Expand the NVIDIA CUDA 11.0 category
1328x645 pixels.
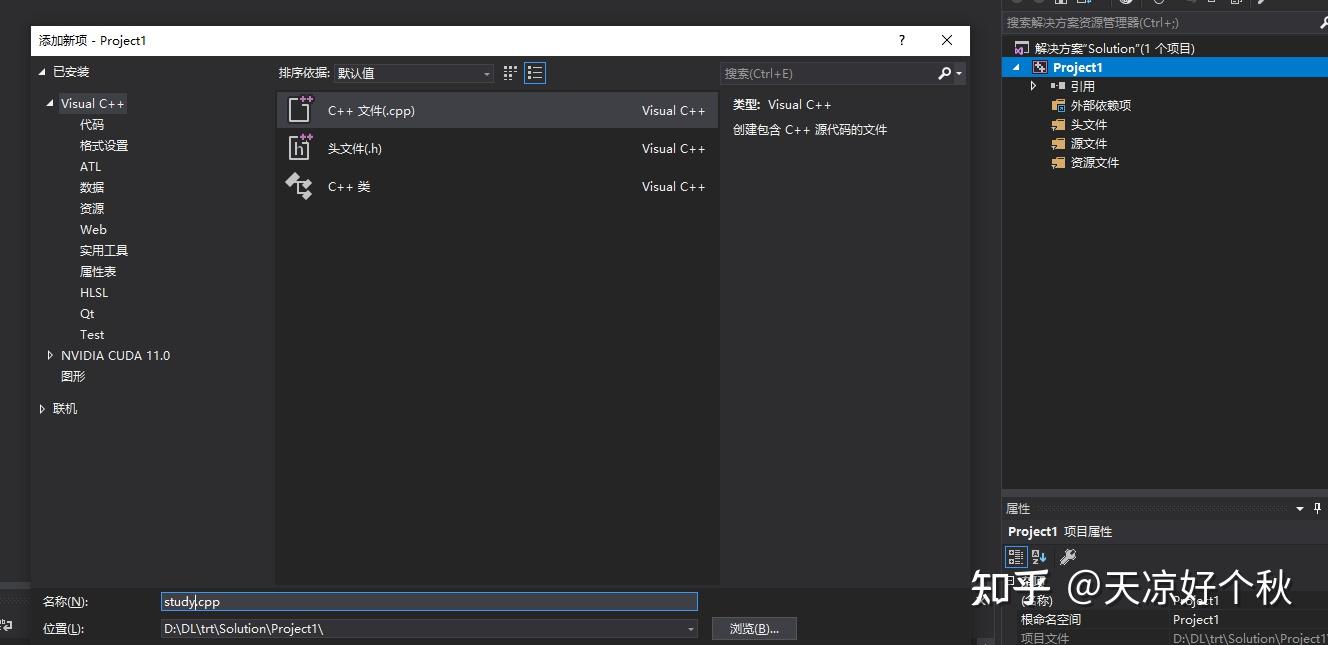click(50, 355)
